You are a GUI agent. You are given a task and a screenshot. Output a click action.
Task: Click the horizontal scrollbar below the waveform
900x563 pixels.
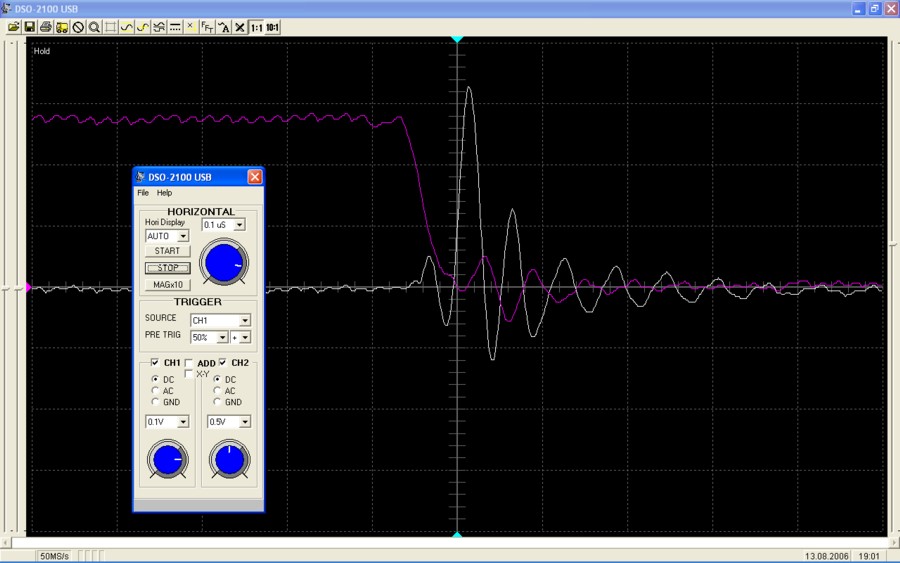(450, 542)
